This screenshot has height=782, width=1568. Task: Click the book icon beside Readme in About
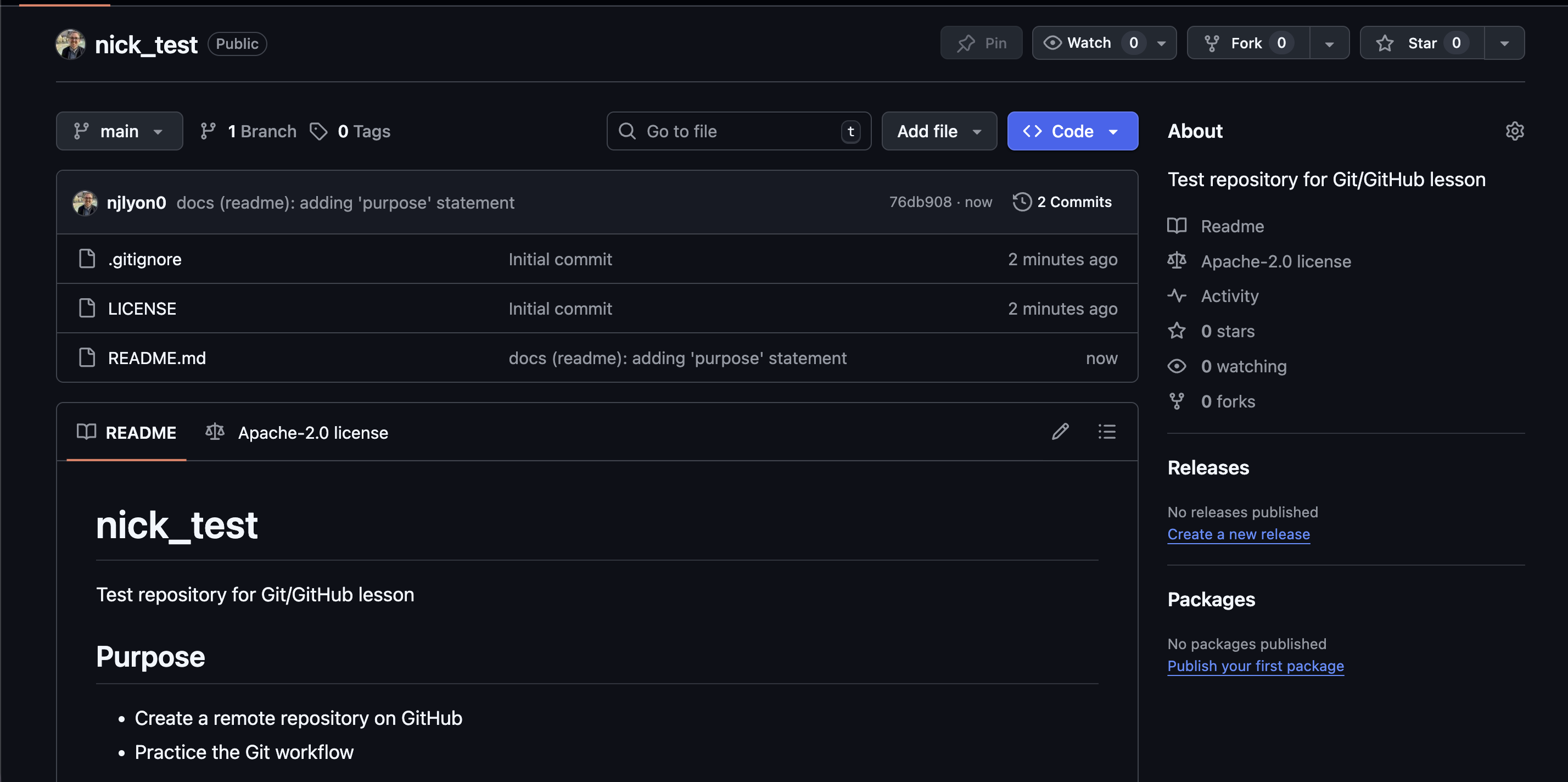point(1177,225)
